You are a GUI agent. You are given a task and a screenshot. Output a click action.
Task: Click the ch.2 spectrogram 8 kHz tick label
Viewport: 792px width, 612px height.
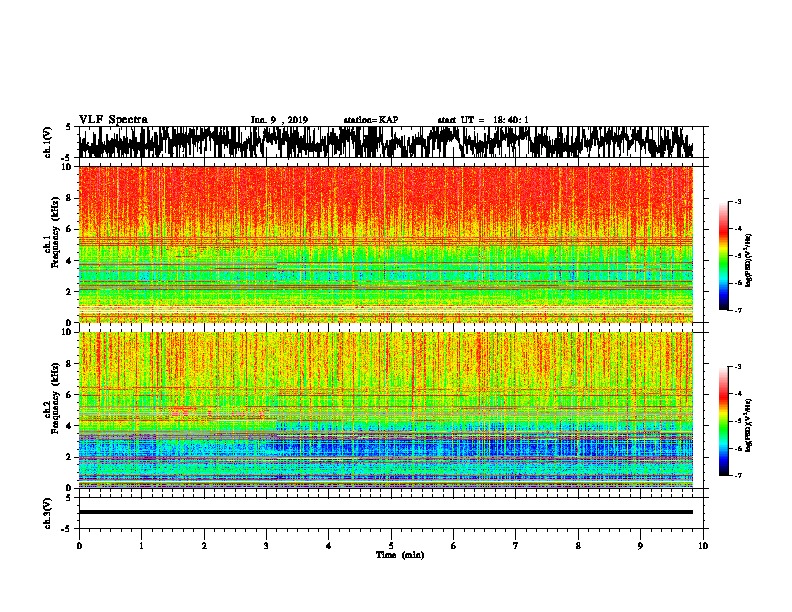point(69,364)
